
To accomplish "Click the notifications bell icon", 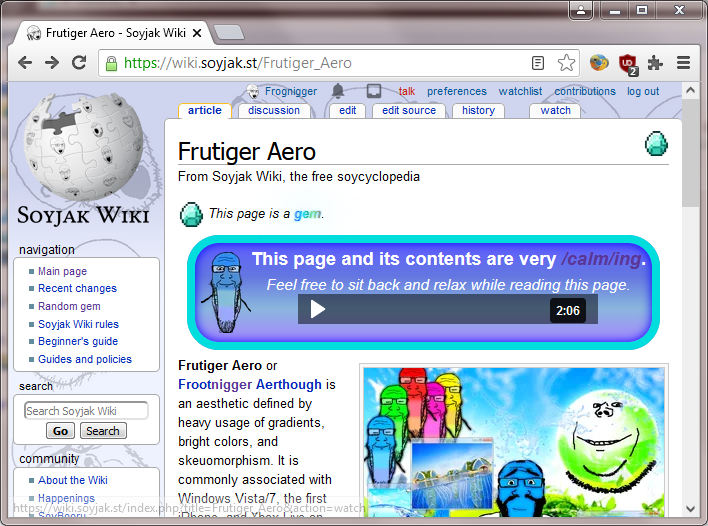I will 338,91.
